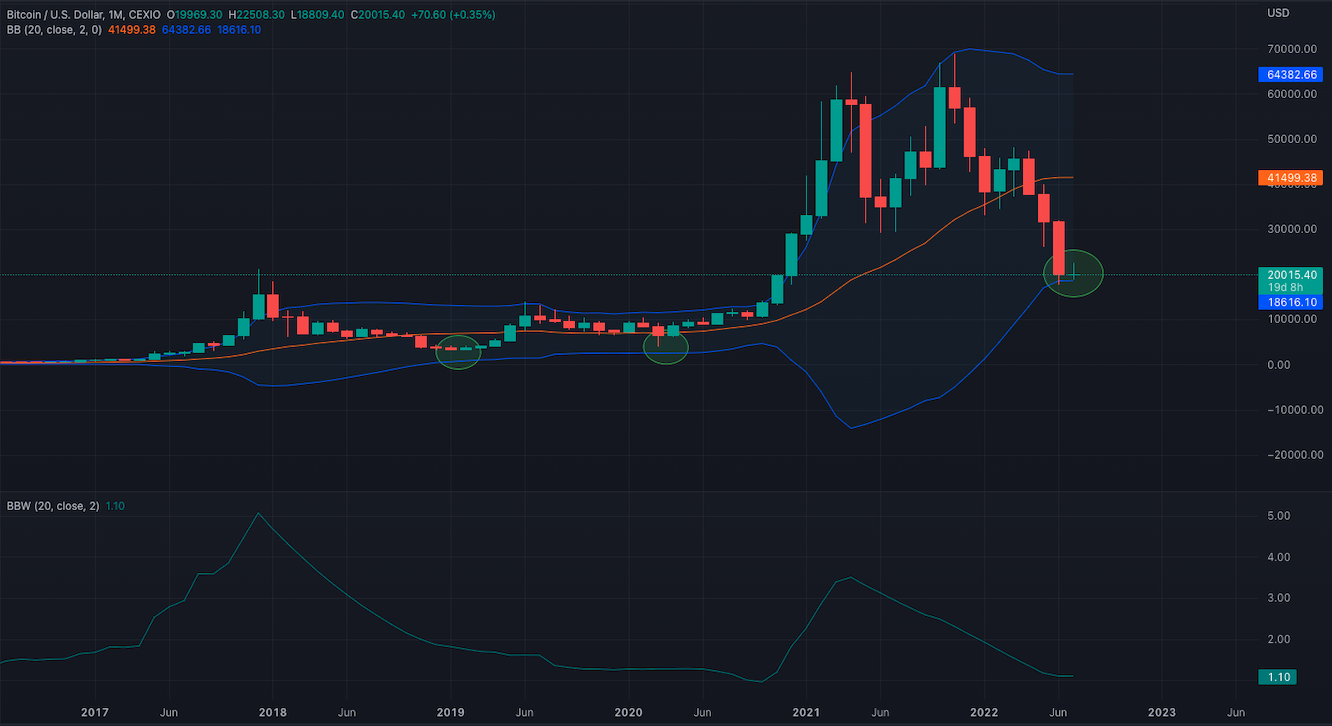The height and width of the screenshot is (726, 1332).
Task: Click the Jun label after 2023
Action: (x=1236, y=712)
